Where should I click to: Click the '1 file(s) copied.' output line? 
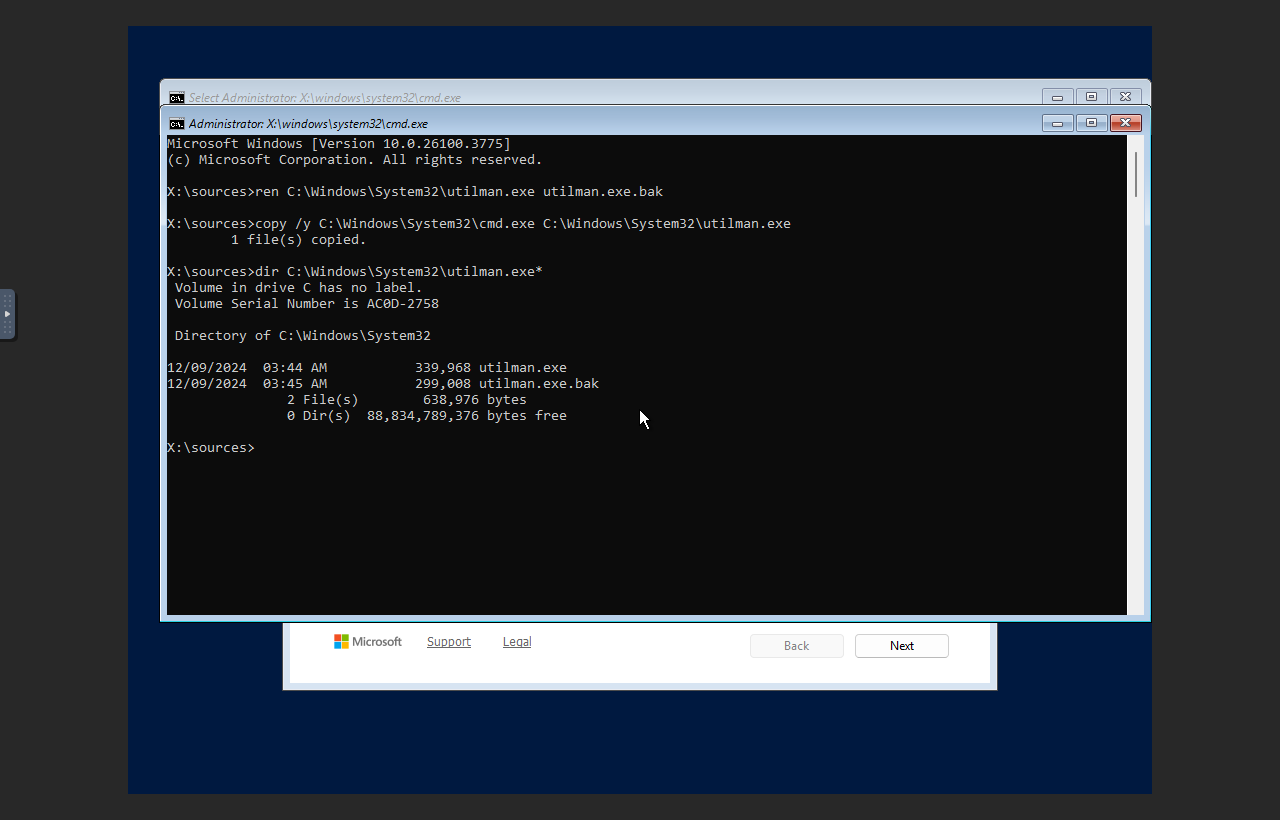pyautogui.click(x=299, y=240)
